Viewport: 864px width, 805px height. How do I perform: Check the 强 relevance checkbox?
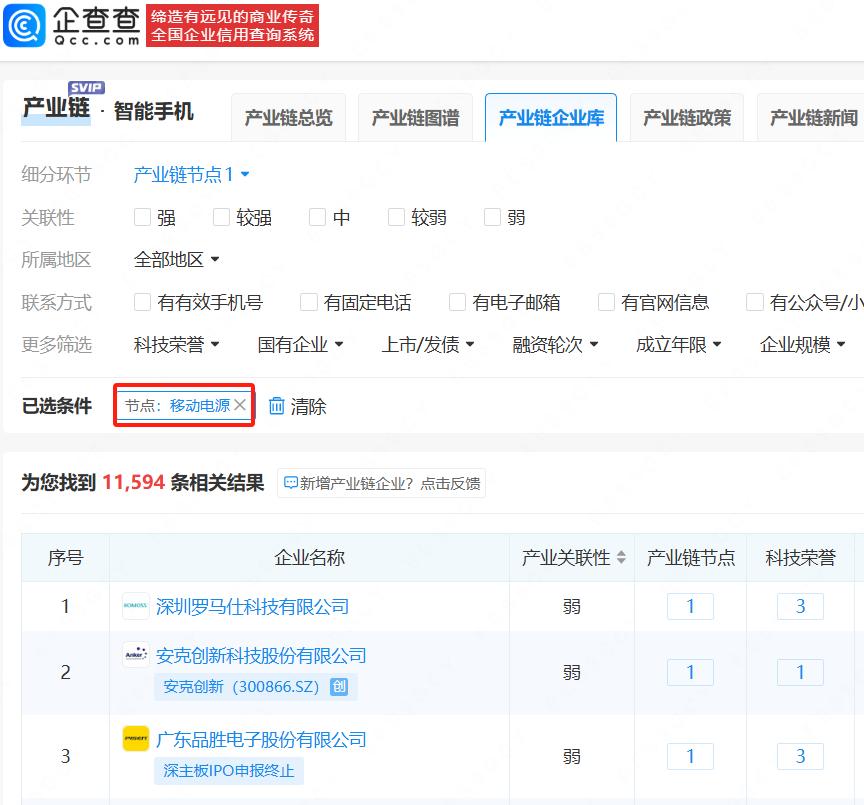pos(142,217)
